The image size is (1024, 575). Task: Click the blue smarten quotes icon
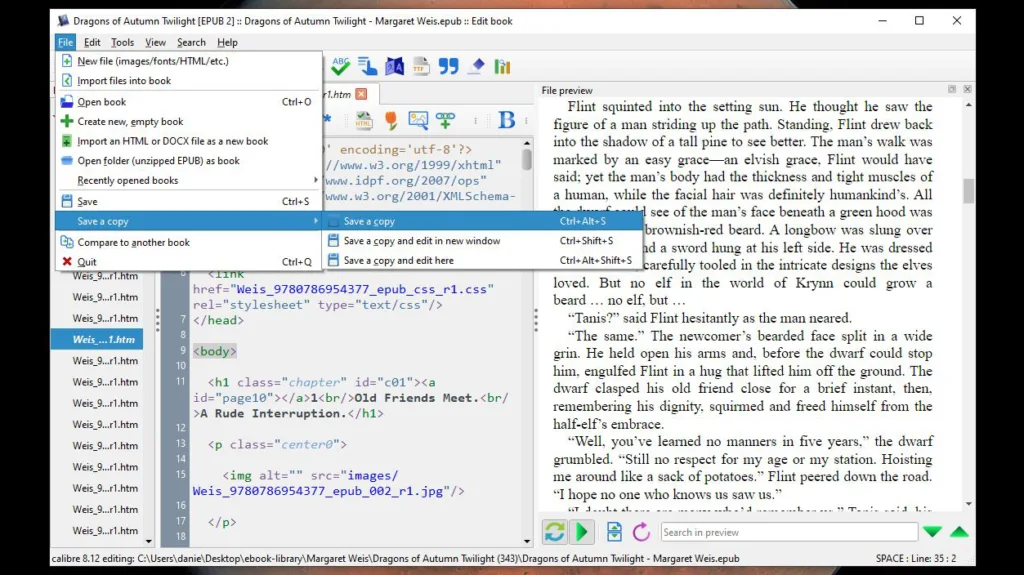449,66
